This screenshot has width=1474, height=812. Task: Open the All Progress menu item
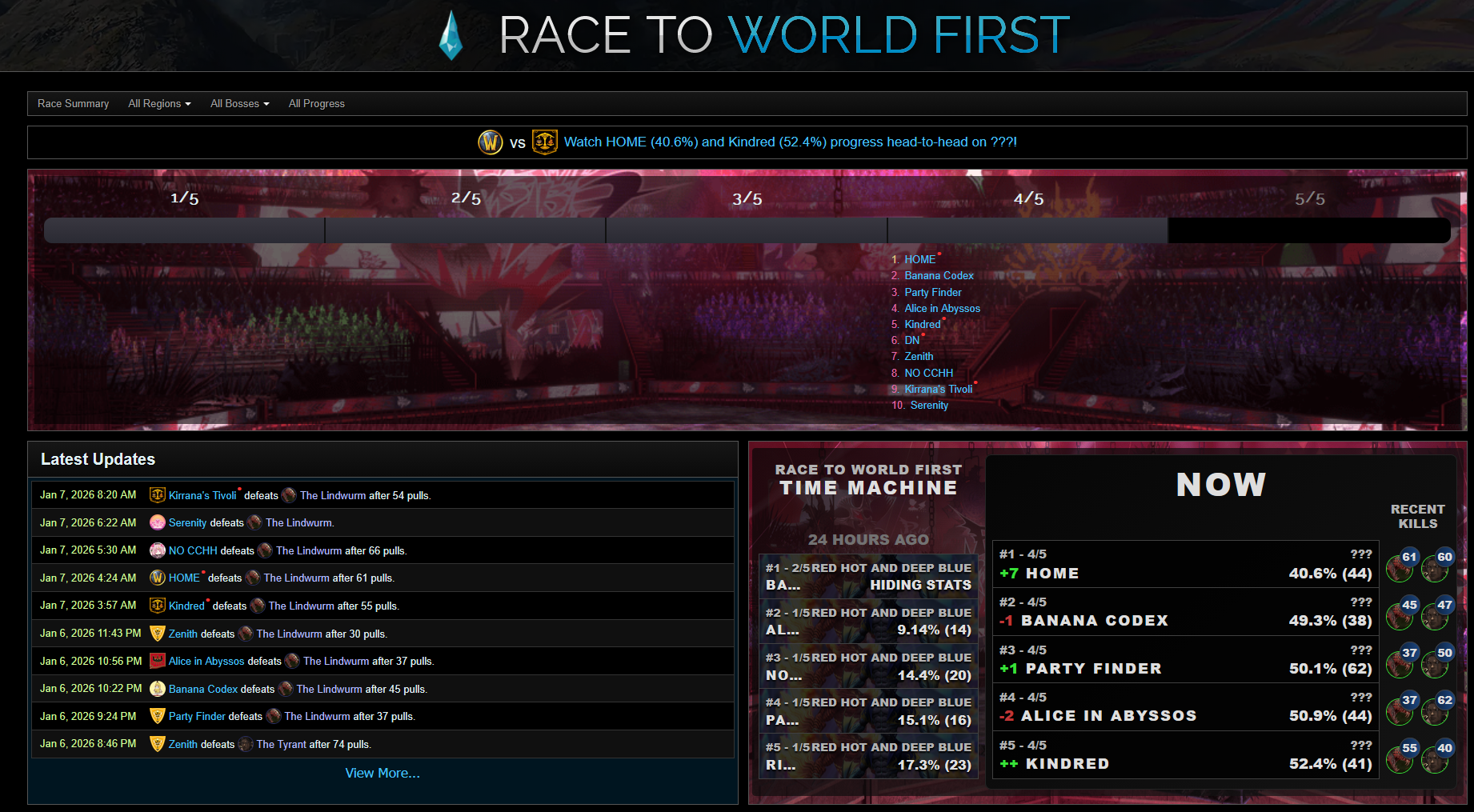tap(316, 104)
